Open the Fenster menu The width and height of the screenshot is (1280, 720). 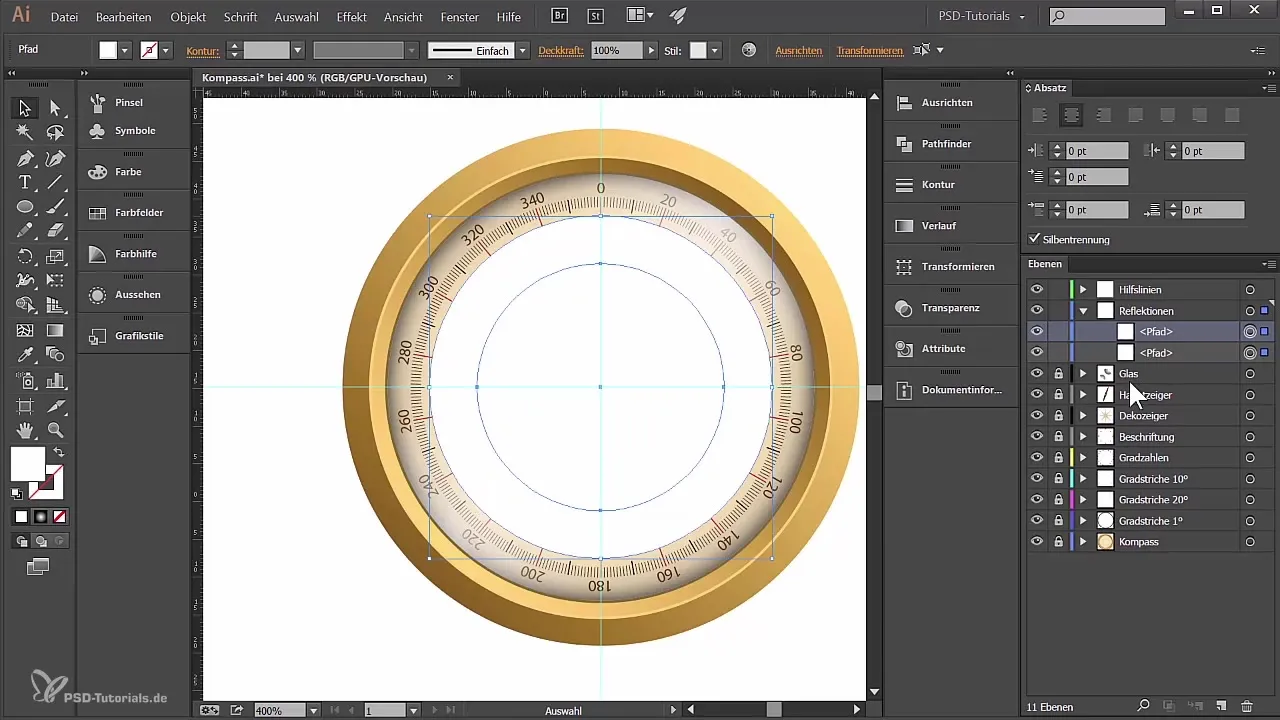[459, 17]
